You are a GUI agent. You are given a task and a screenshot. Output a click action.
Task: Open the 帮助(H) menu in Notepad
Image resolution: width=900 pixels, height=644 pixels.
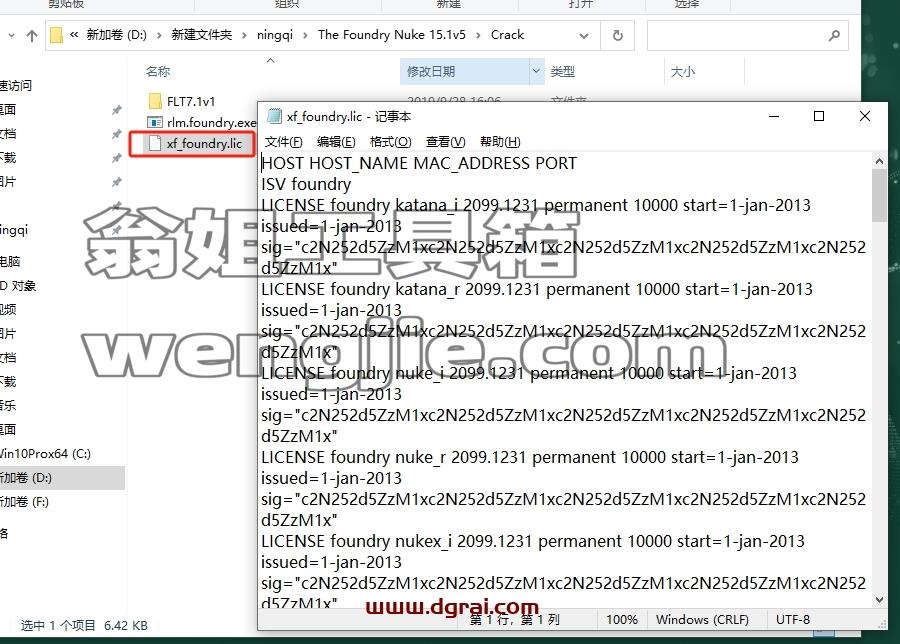(x=500, y=142)
